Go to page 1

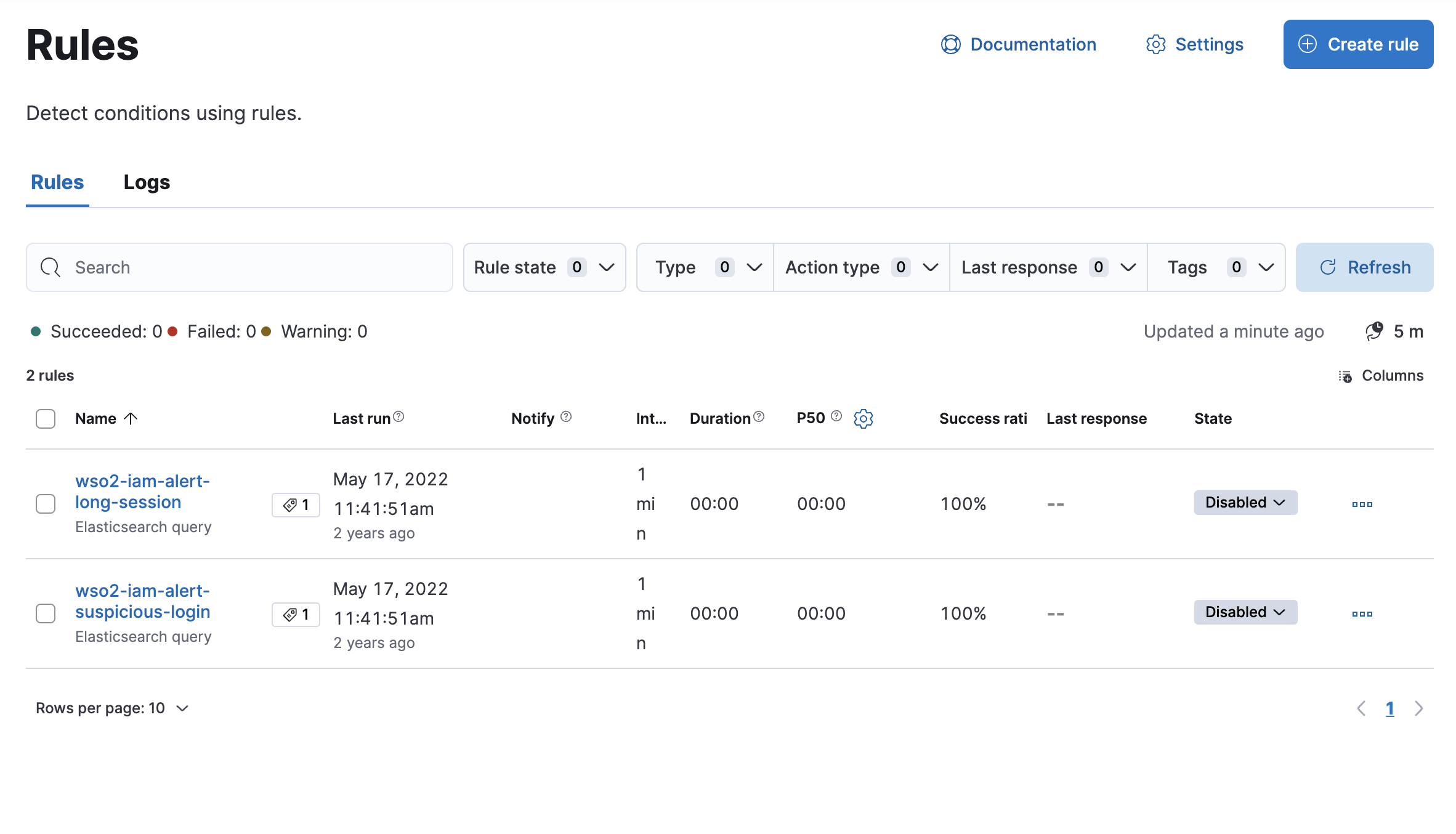coord(1390,709)
